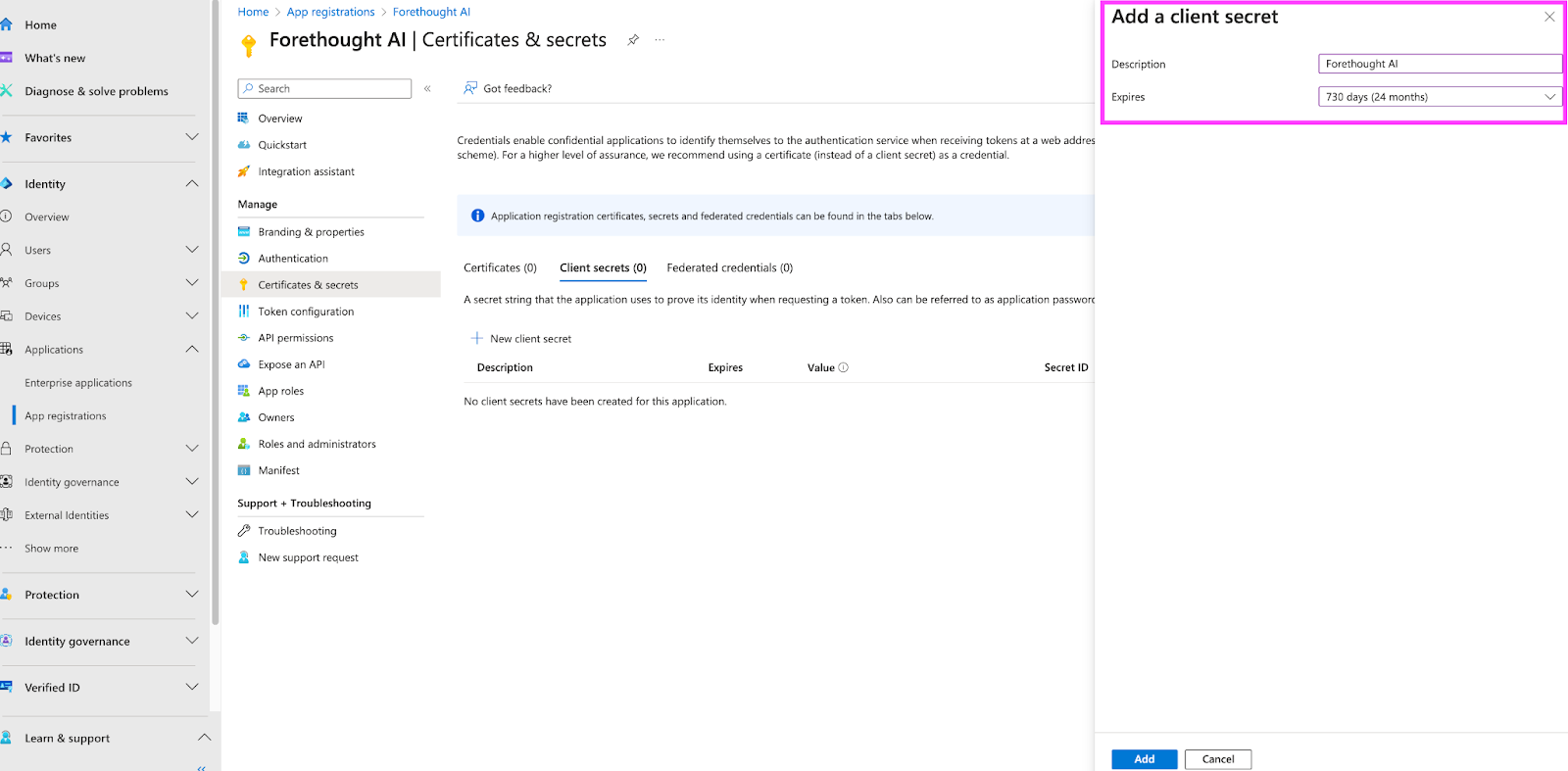Click Show more in the Identity menu

52,549
